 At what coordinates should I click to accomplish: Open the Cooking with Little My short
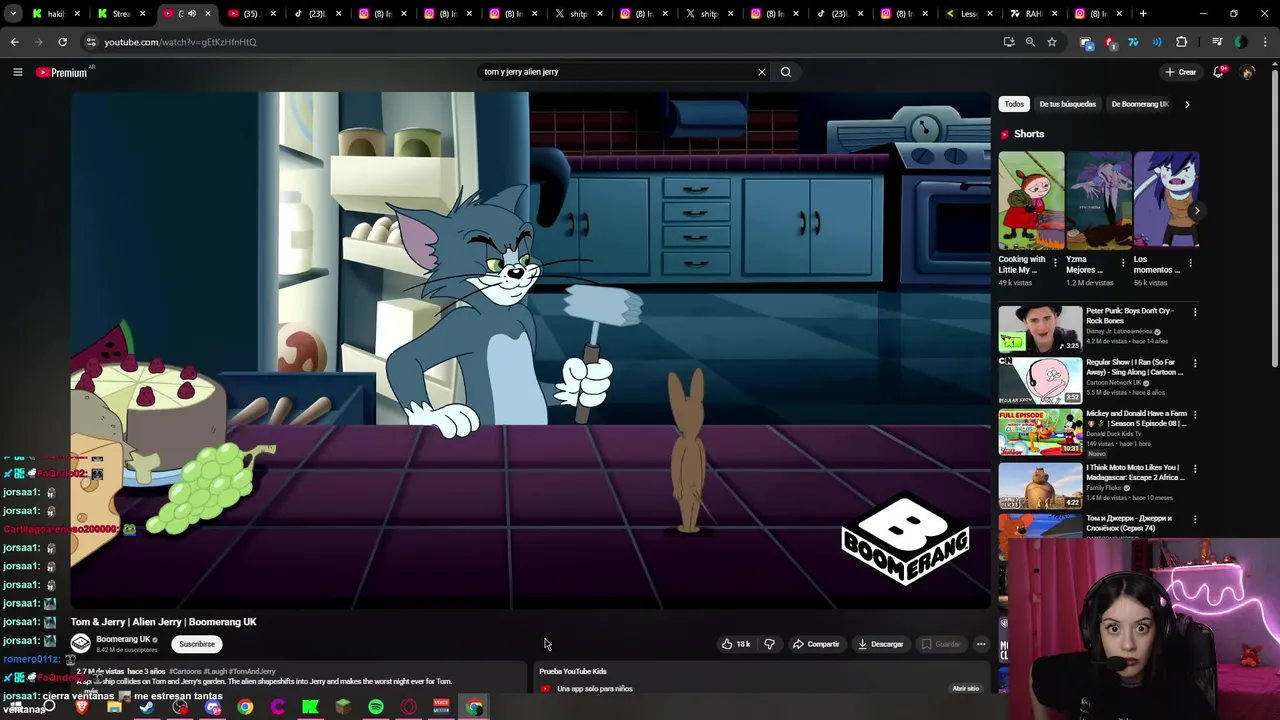[x=1031, y=200]
